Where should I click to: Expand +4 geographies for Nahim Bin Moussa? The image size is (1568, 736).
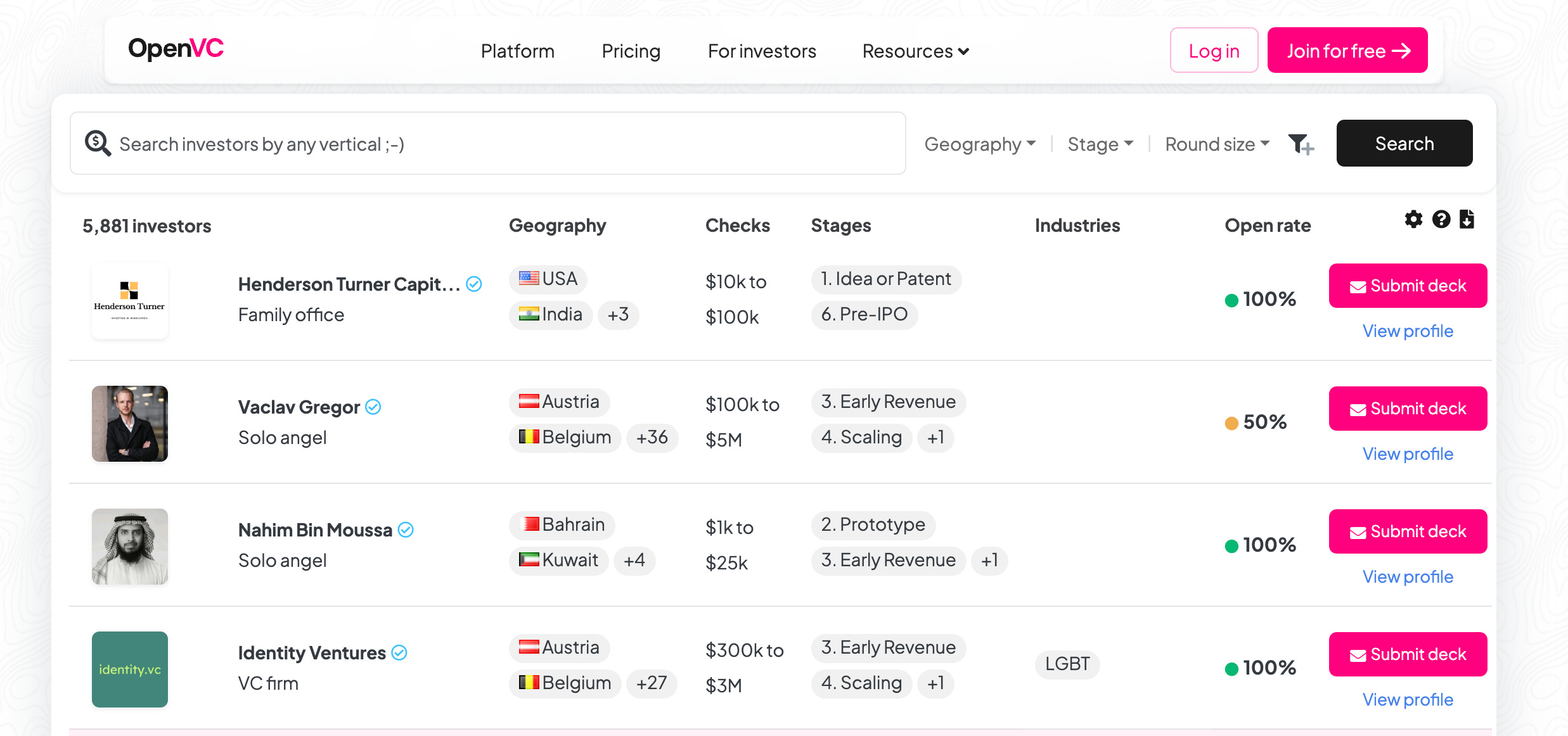click(634, 561)
